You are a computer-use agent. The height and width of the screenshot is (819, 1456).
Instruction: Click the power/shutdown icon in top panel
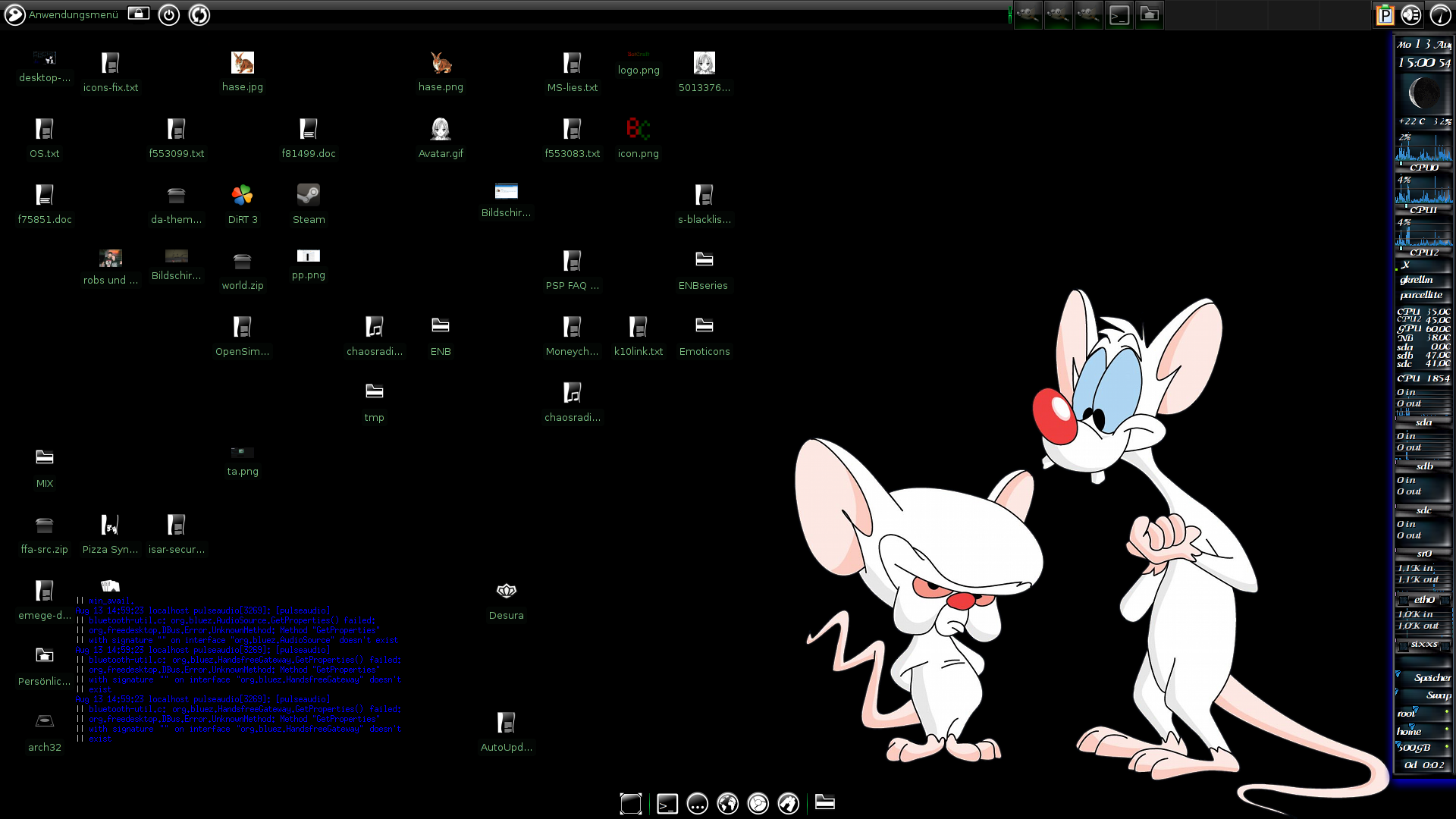(169, 14)
